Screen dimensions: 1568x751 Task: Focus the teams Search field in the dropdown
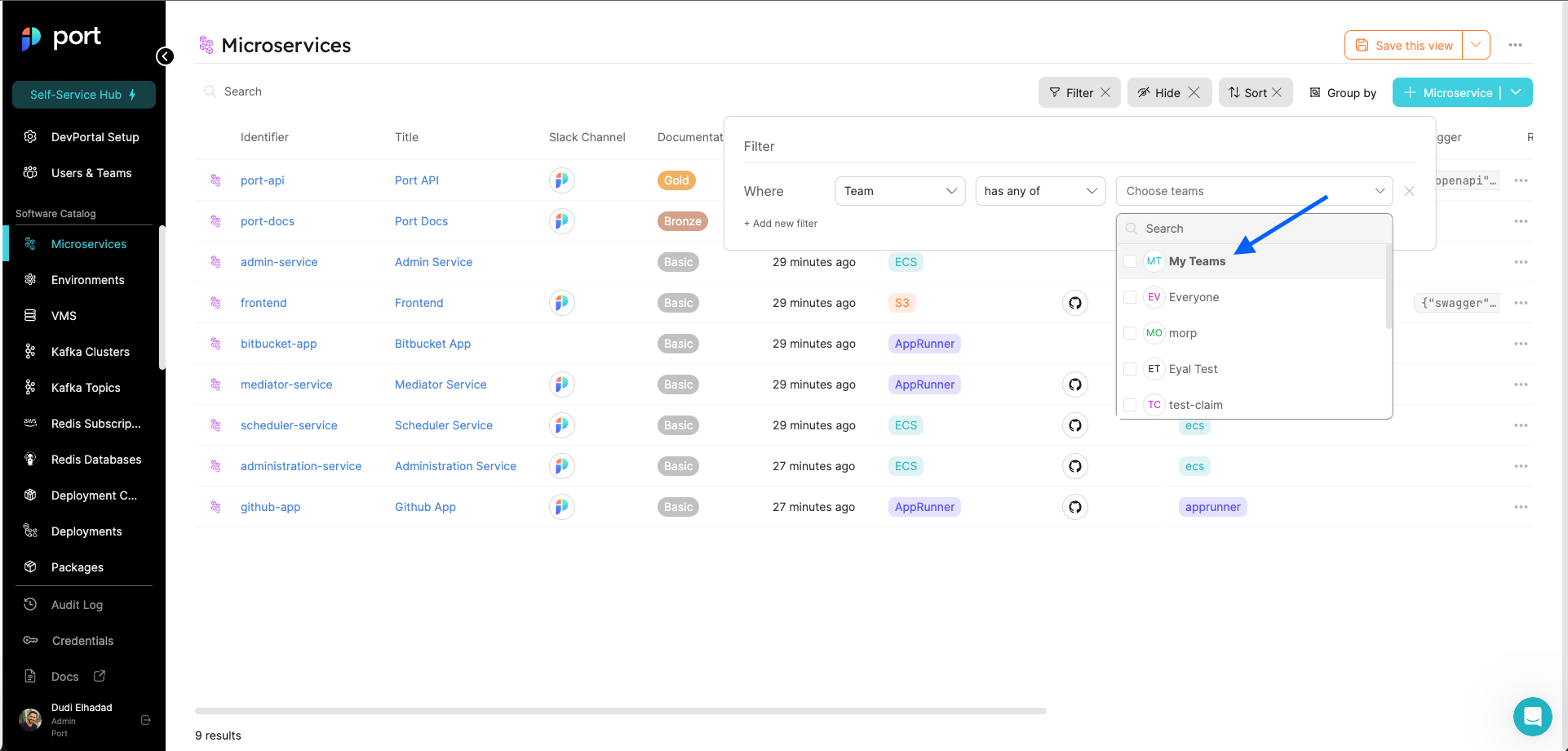tap(1254, 229)
